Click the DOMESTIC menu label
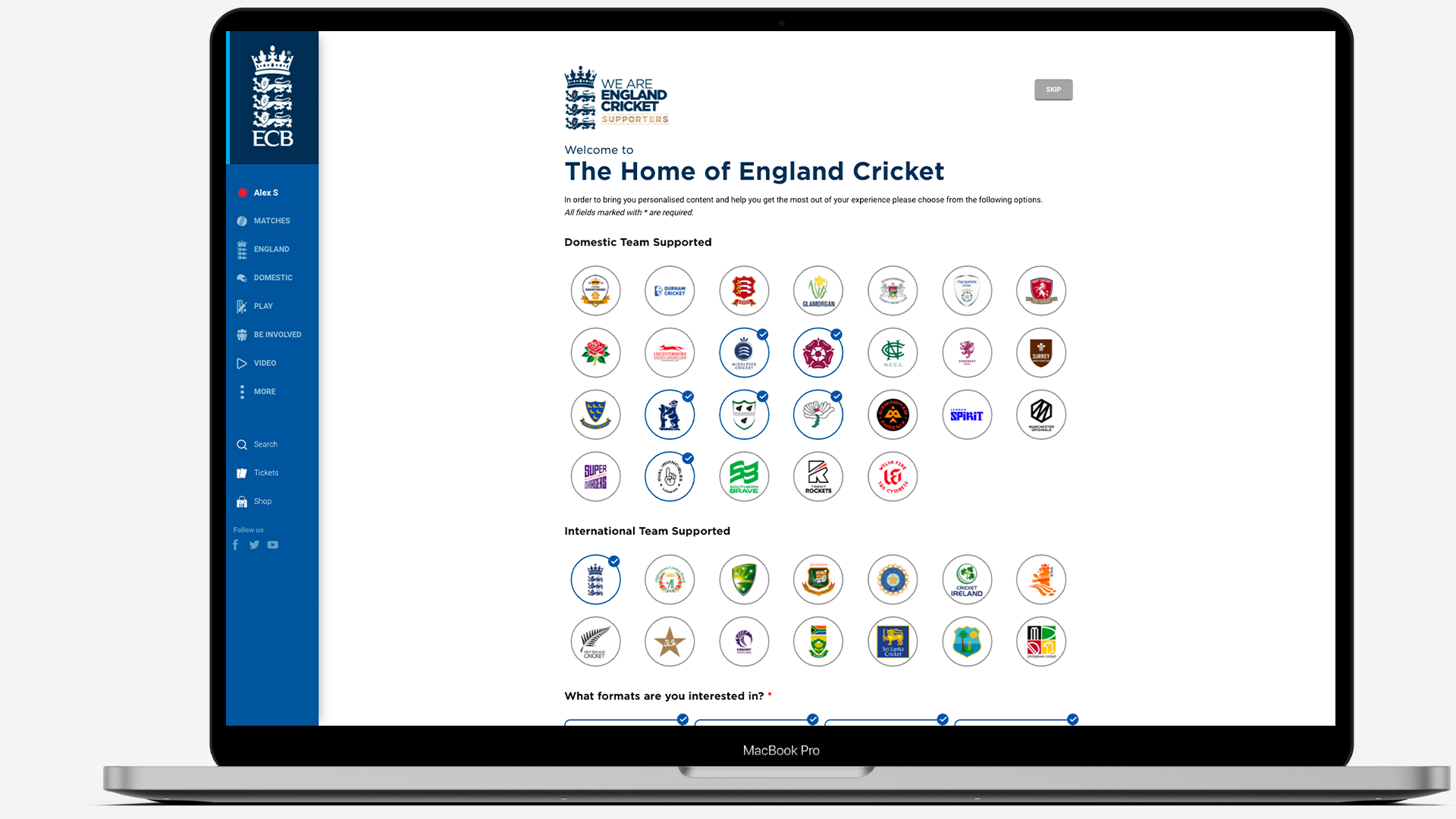The height and width of the screenshot is (819, 1456). click(x=273, y=277)
